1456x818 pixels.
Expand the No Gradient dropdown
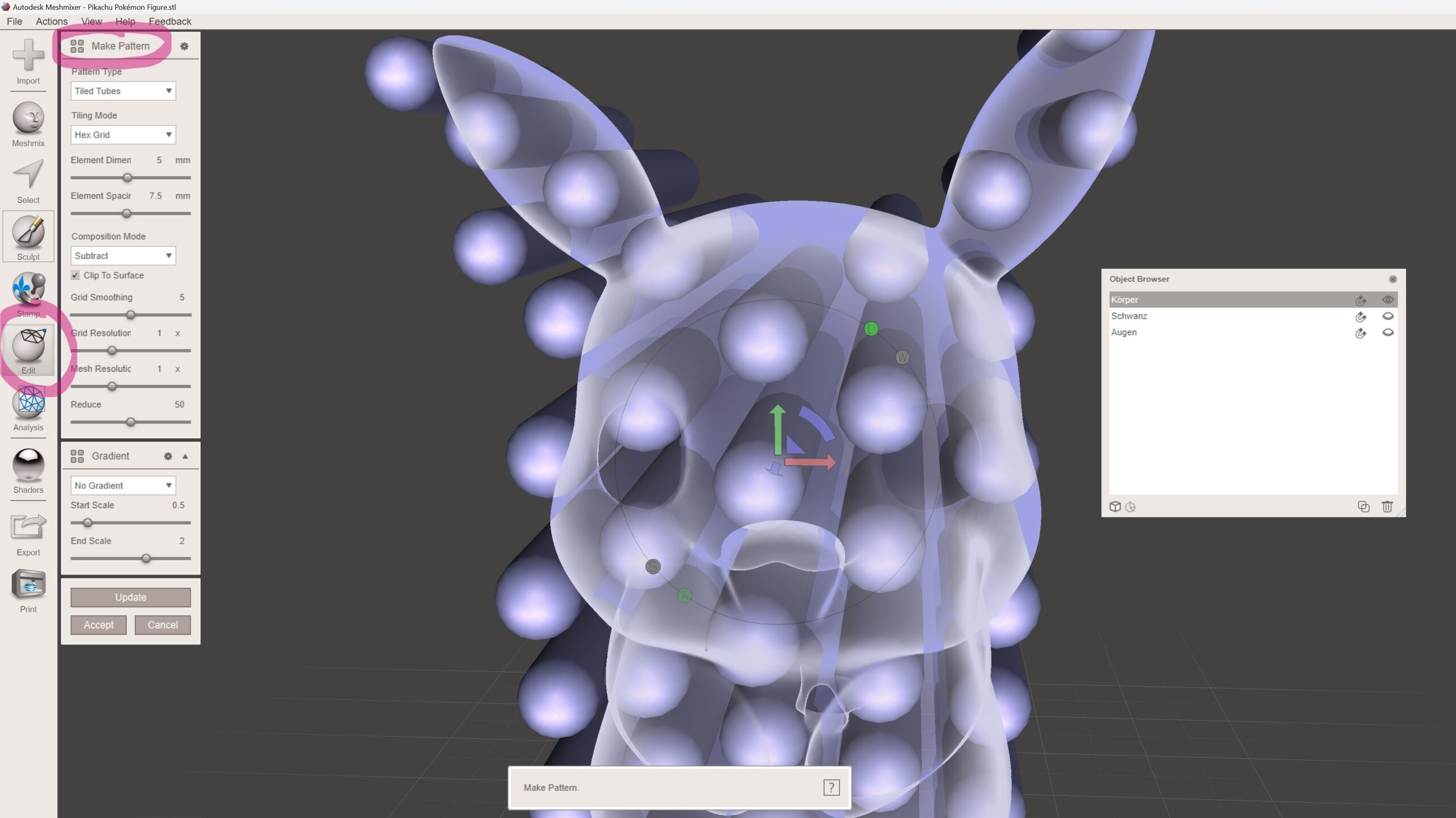[x=123, y=485]
